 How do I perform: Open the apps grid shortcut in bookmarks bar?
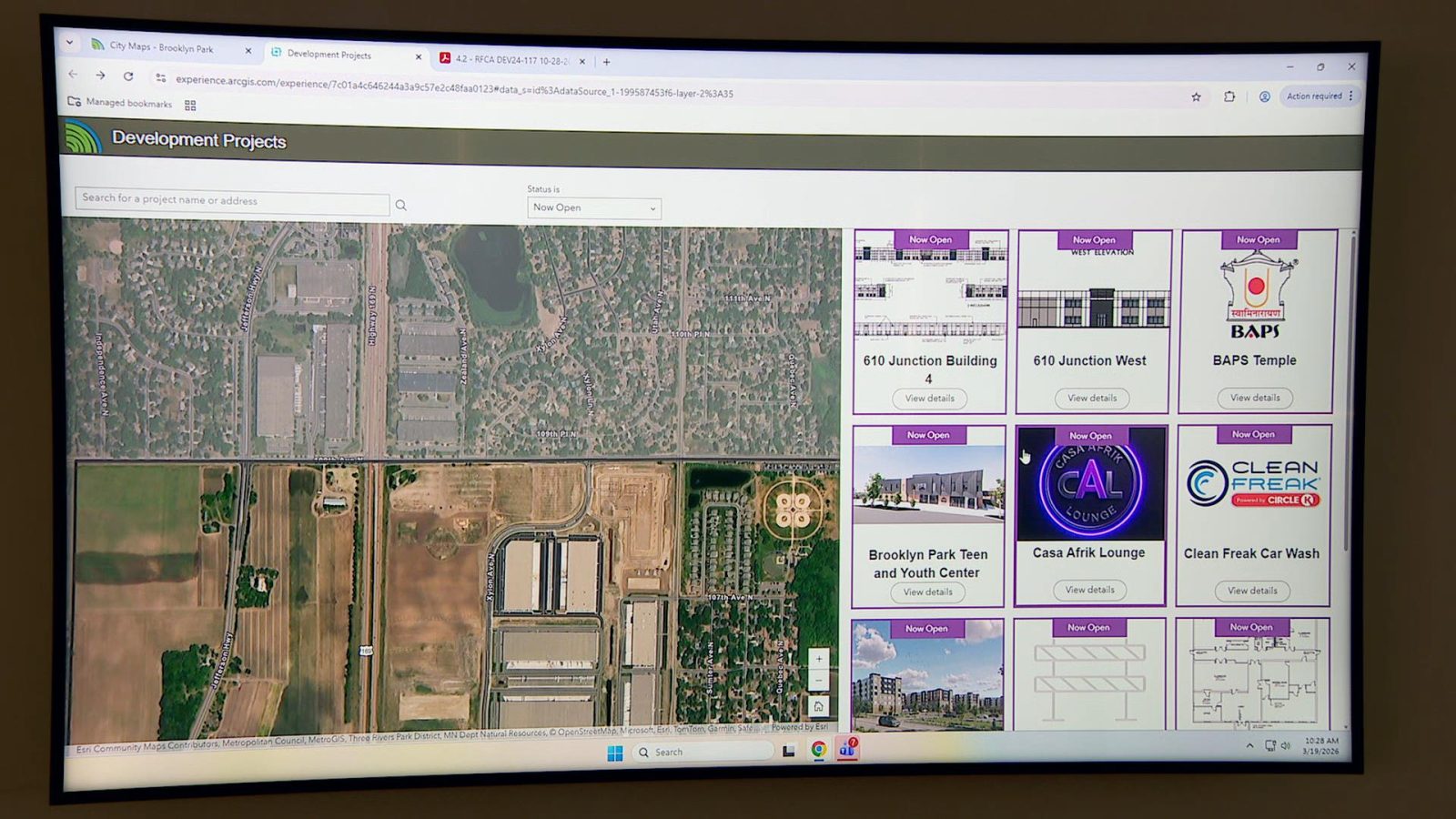tap(190, 106)
